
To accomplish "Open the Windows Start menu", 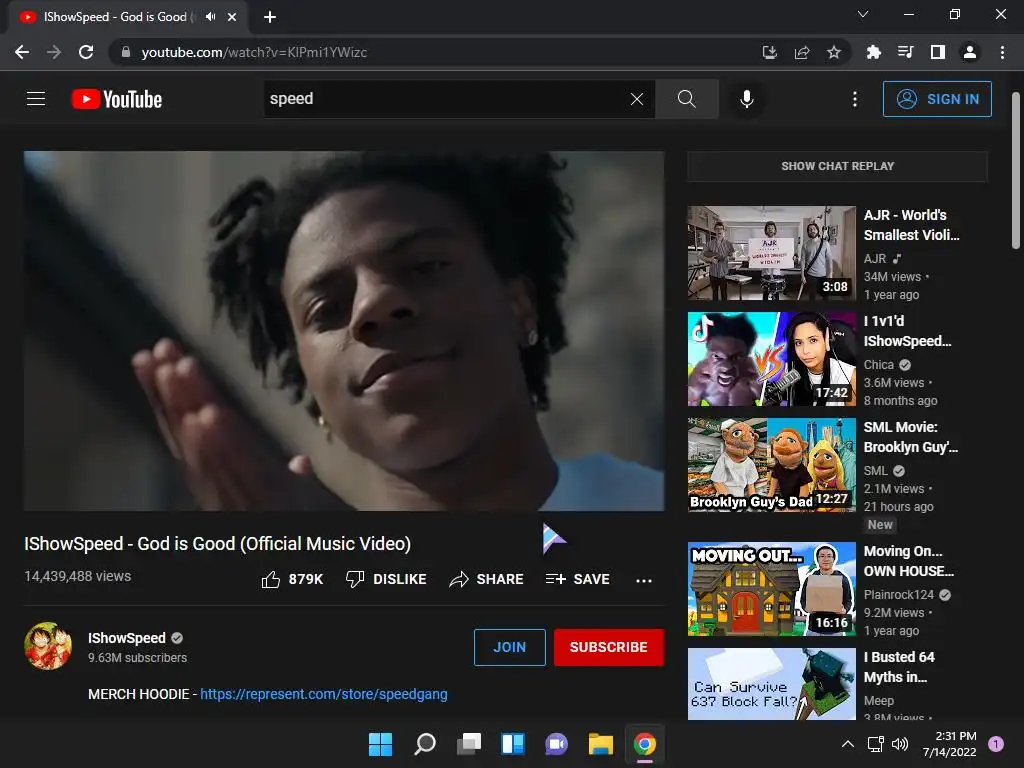I will 381,744.
